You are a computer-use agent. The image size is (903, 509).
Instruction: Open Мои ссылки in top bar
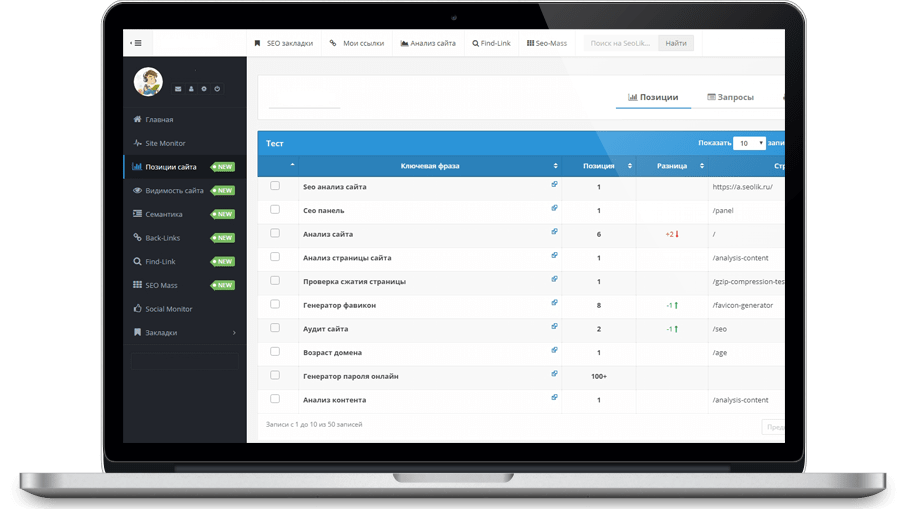[357, 43]
